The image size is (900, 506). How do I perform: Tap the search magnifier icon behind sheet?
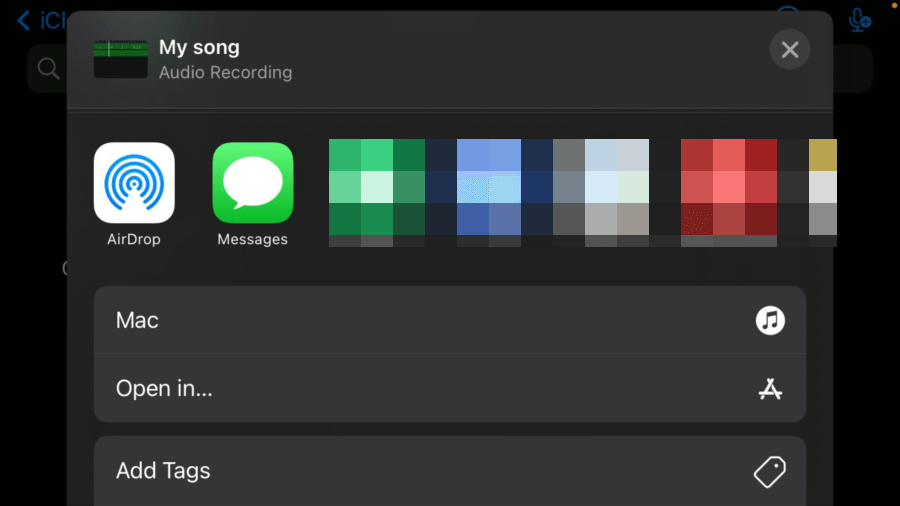pos(48,69)
